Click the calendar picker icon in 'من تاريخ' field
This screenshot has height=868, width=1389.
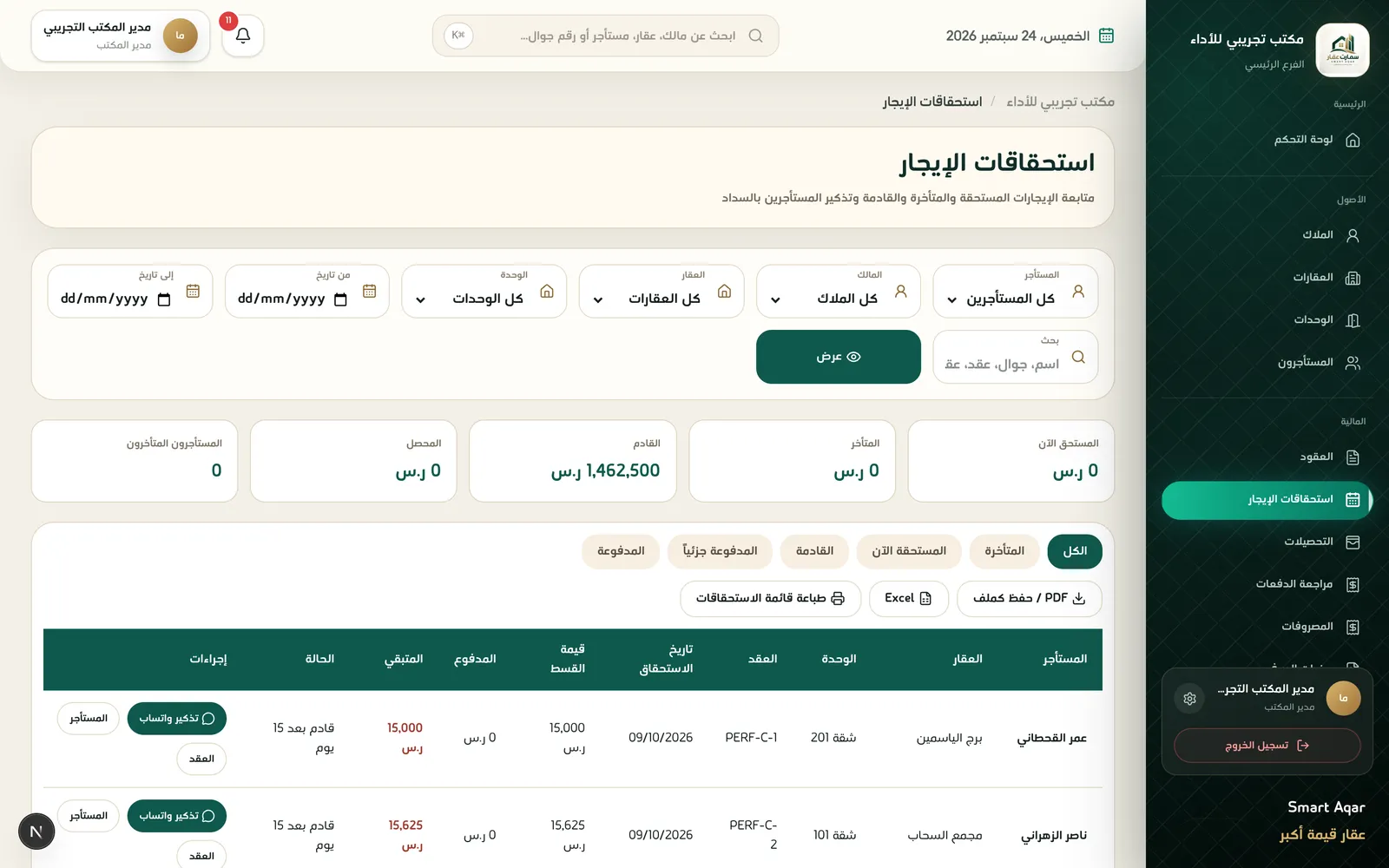click(x=340, y=299)
